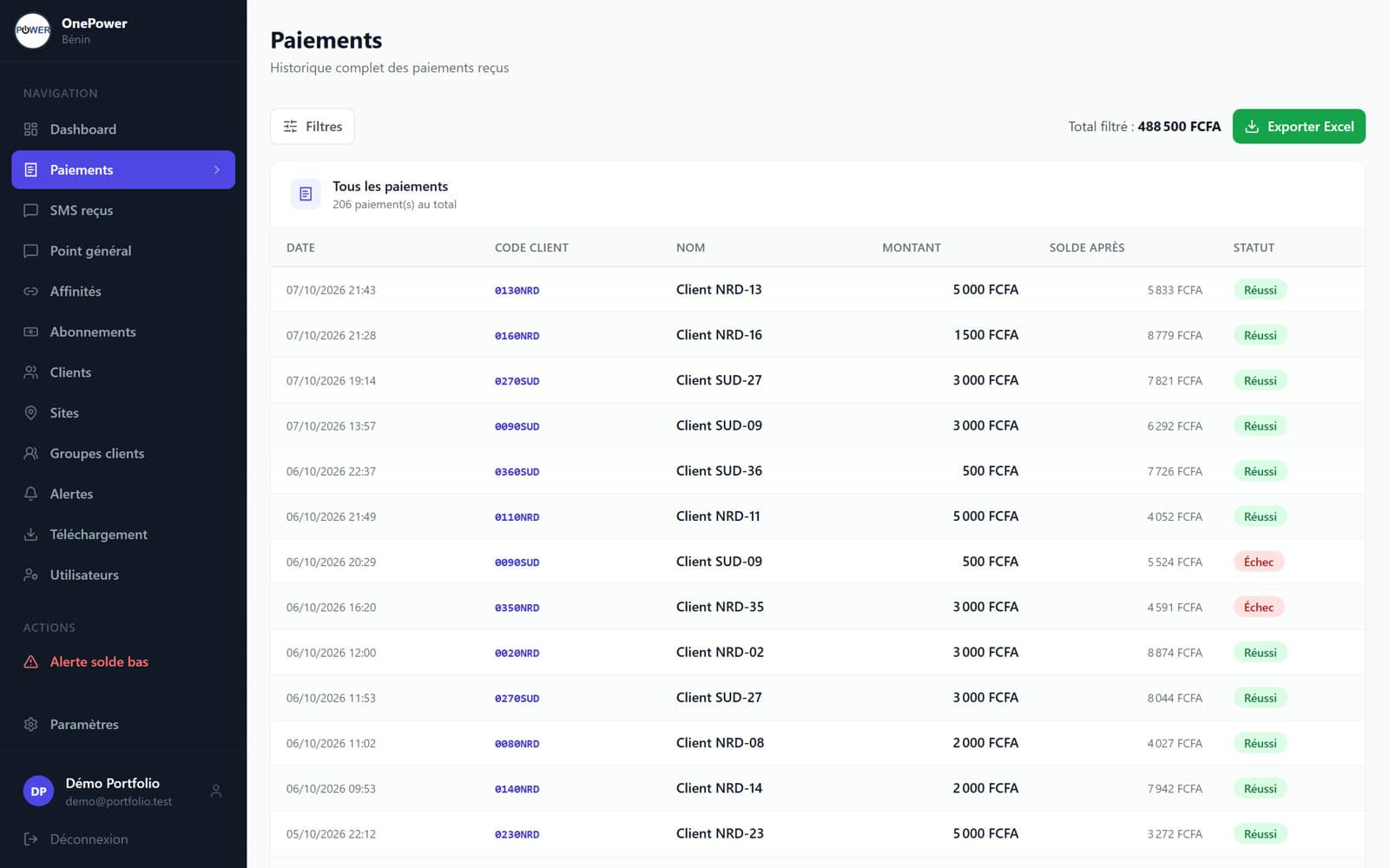This screenshot has height=868, width=1389.
Task: Click the Affinités link icon
Action: [x=30, y=292]
